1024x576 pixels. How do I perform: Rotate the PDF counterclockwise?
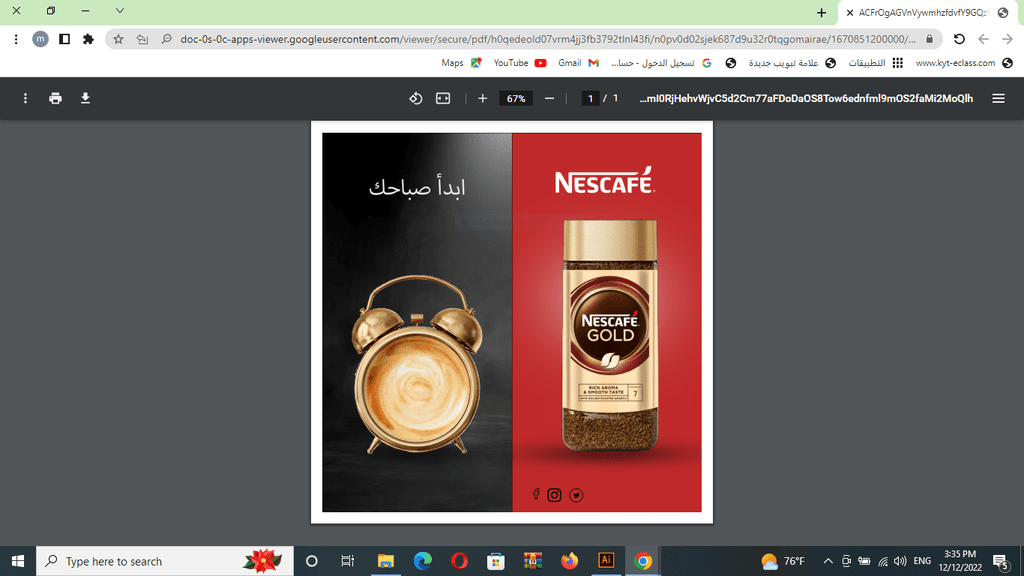[x=415, y=98]
